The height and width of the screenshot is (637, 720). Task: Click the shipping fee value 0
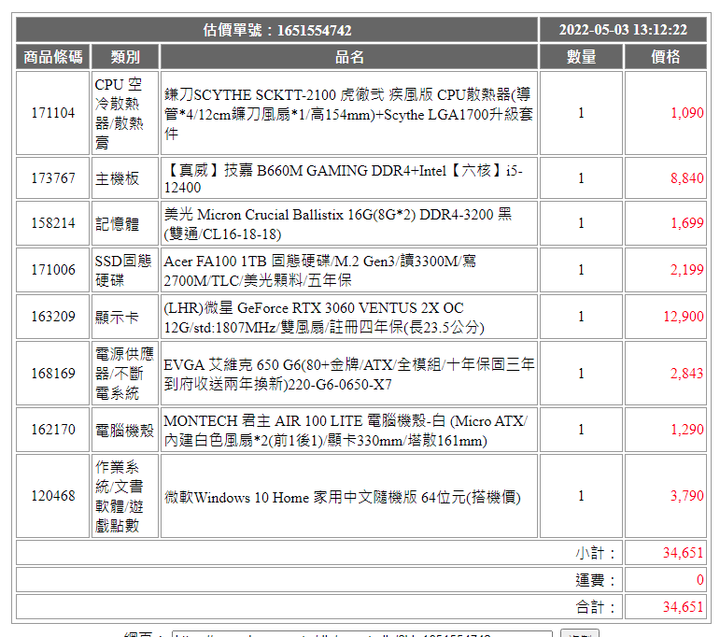(x=700, y=580)
